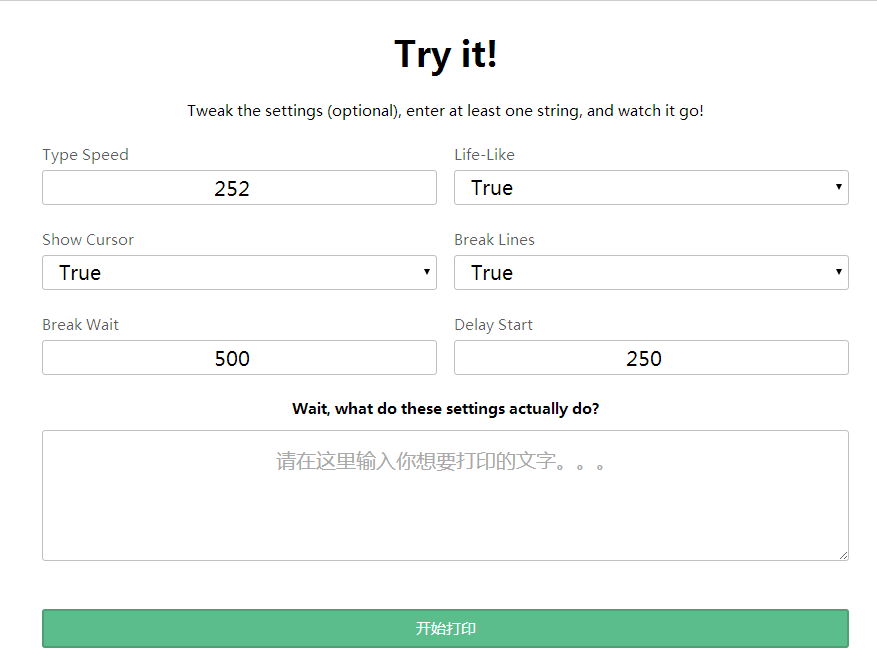Click the Show Cursor label
Image resolution: width=877 pixels, height=669 pixels.
tap(88, 240)
